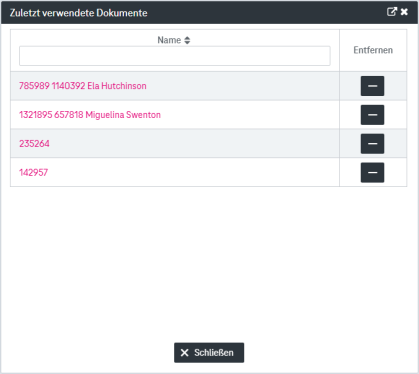Remove entry 235264 with its minus button
This screenshot has height=374, width=419.
click(x=372, y=144)
